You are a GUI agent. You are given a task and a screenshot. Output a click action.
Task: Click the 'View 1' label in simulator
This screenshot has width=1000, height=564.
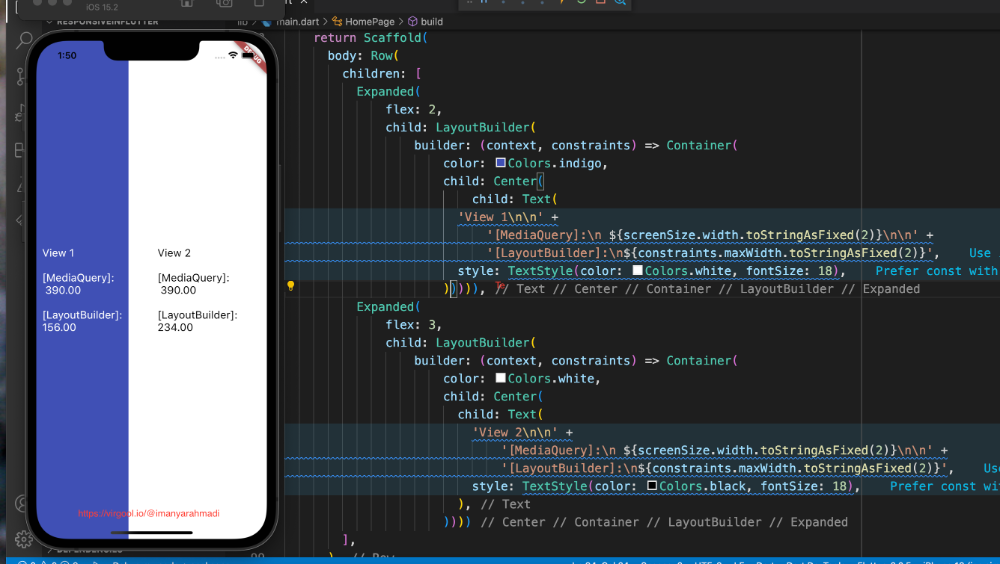coord(58,253)
